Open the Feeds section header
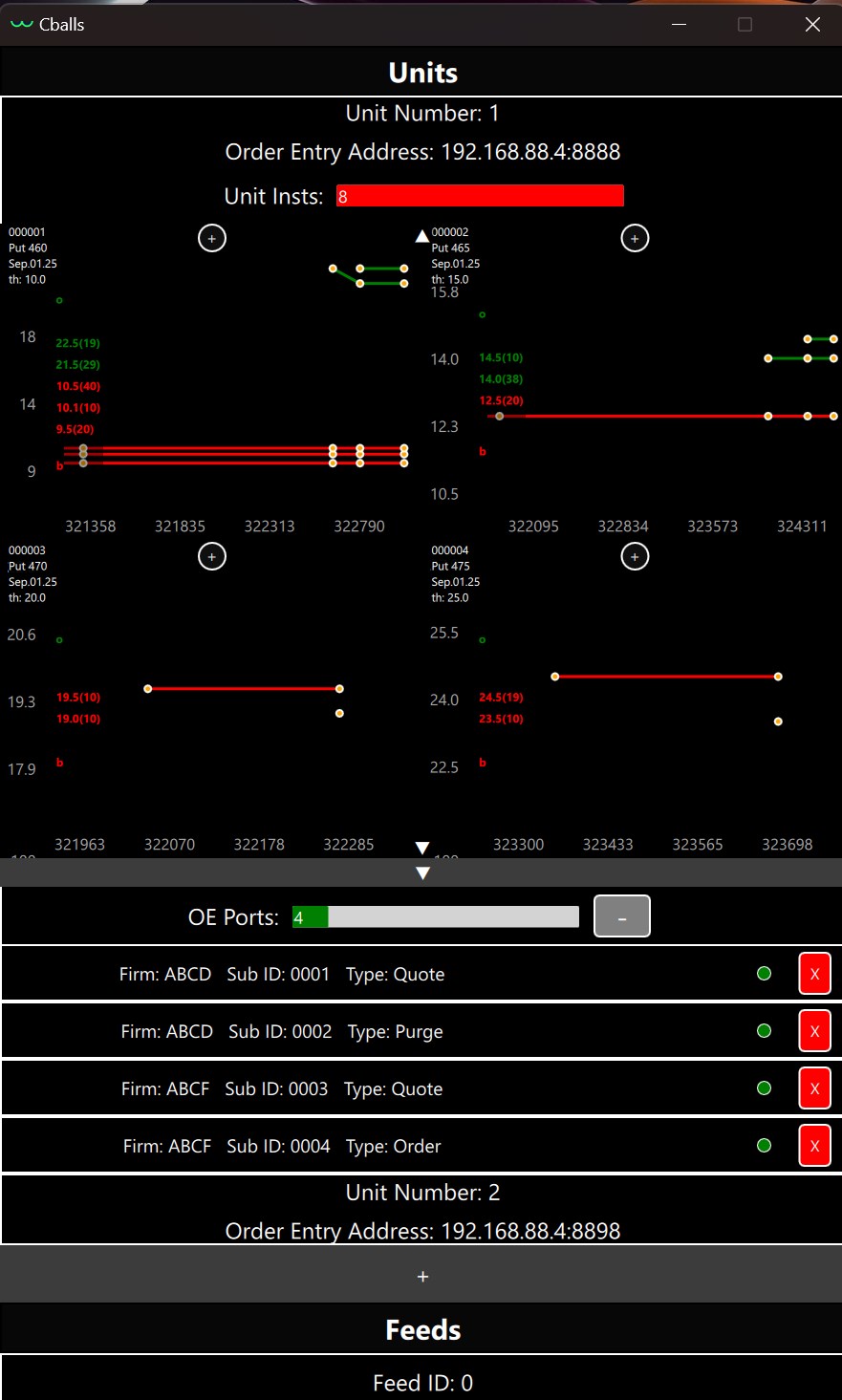842x1400 pixels. [x=422, y=1329]
